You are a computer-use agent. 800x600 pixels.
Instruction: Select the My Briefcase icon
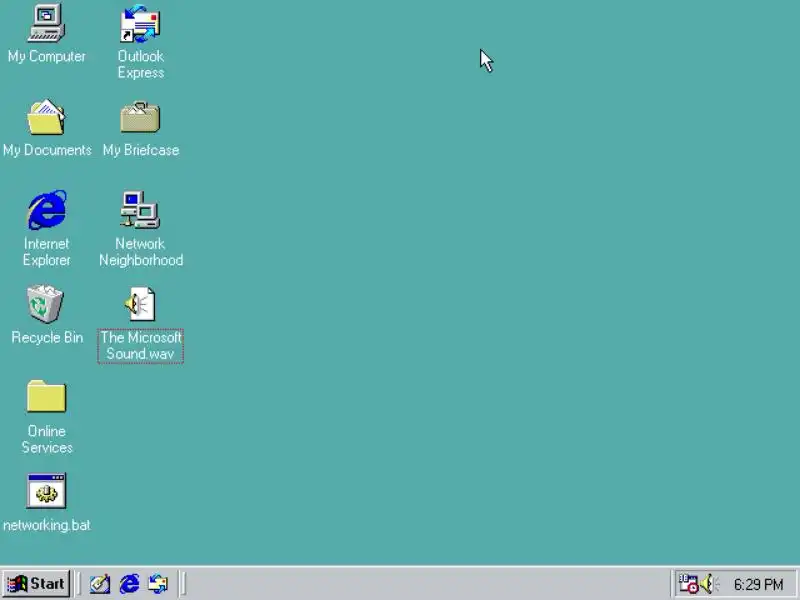[x=140, y=117]
